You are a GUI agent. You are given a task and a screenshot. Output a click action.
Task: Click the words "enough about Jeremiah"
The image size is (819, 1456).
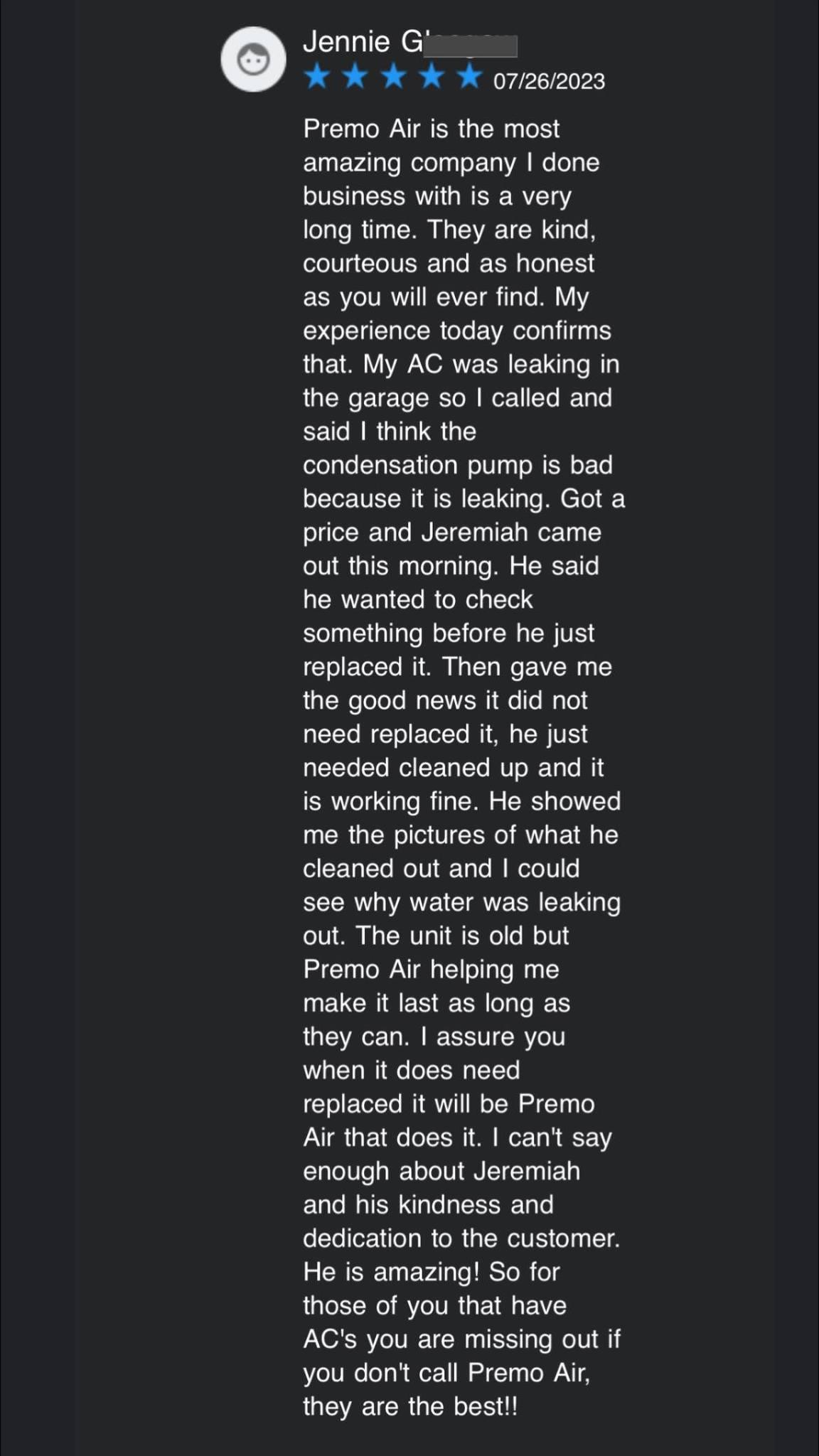click(441, 1171)
